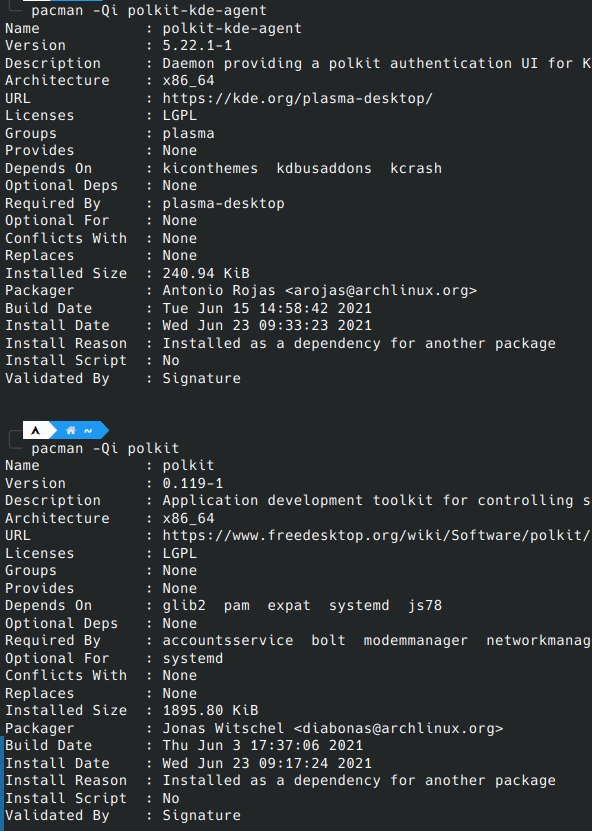Click the kiconthemes dependency name

[x=210, y=168]
